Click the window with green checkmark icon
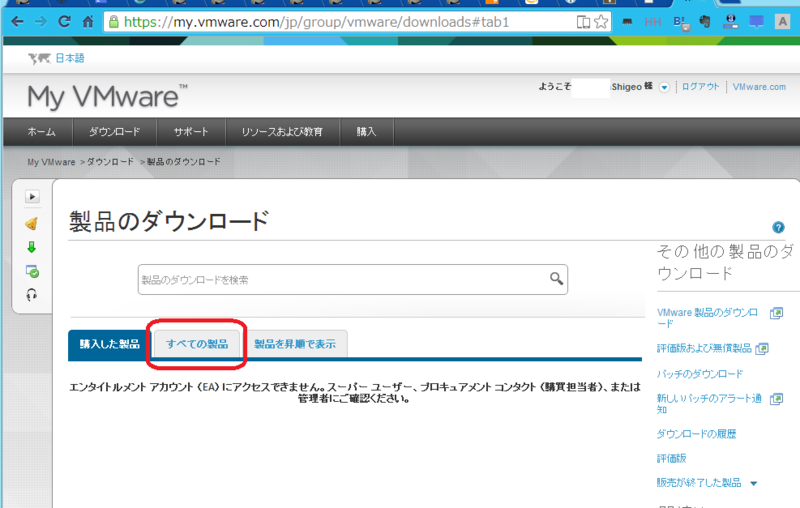The image size is (800, 508). pos(32,271)
